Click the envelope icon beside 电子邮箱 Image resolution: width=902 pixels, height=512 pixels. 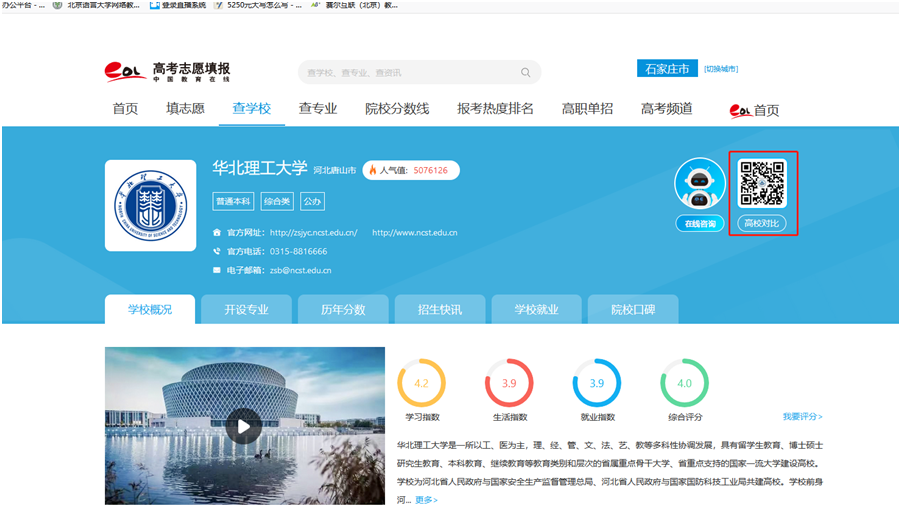(x=217, y=270)
